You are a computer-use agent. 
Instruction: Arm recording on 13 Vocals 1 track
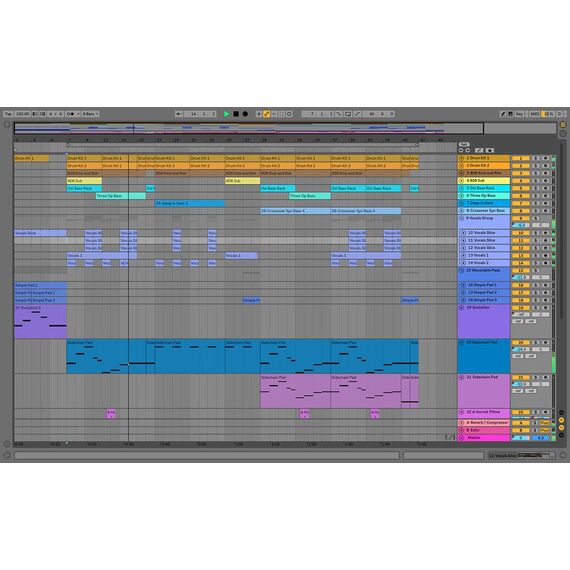[545, 256]
